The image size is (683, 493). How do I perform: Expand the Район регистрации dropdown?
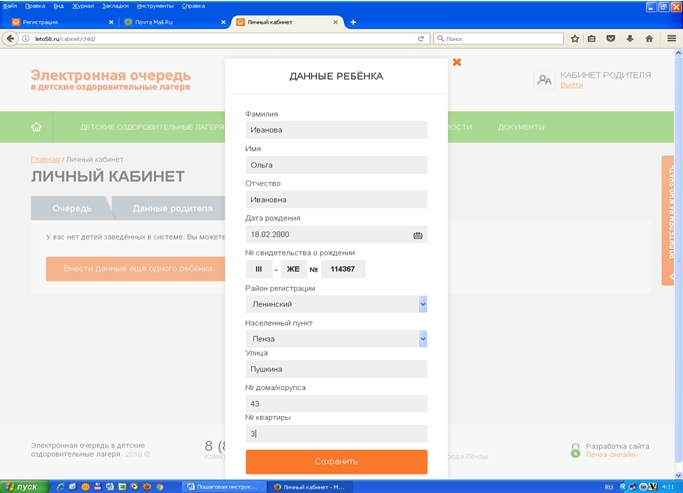(423, 304)
